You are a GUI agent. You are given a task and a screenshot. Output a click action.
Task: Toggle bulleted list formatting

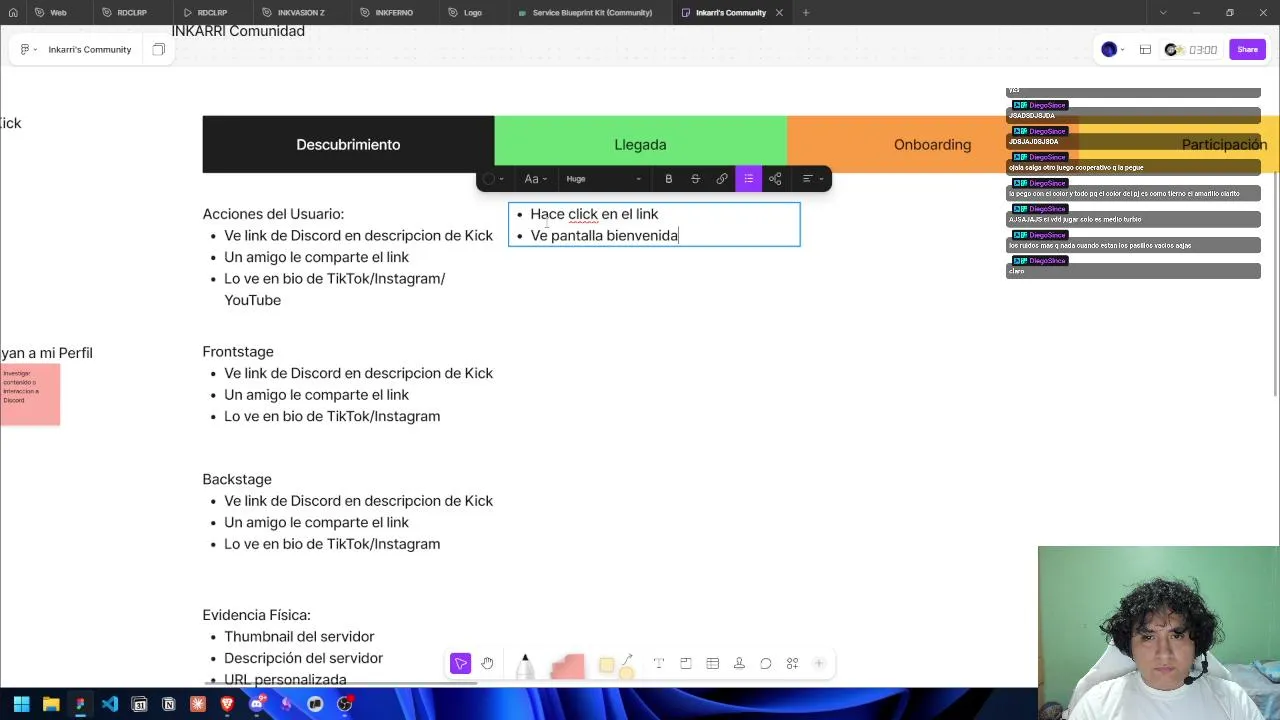(748, 179)
